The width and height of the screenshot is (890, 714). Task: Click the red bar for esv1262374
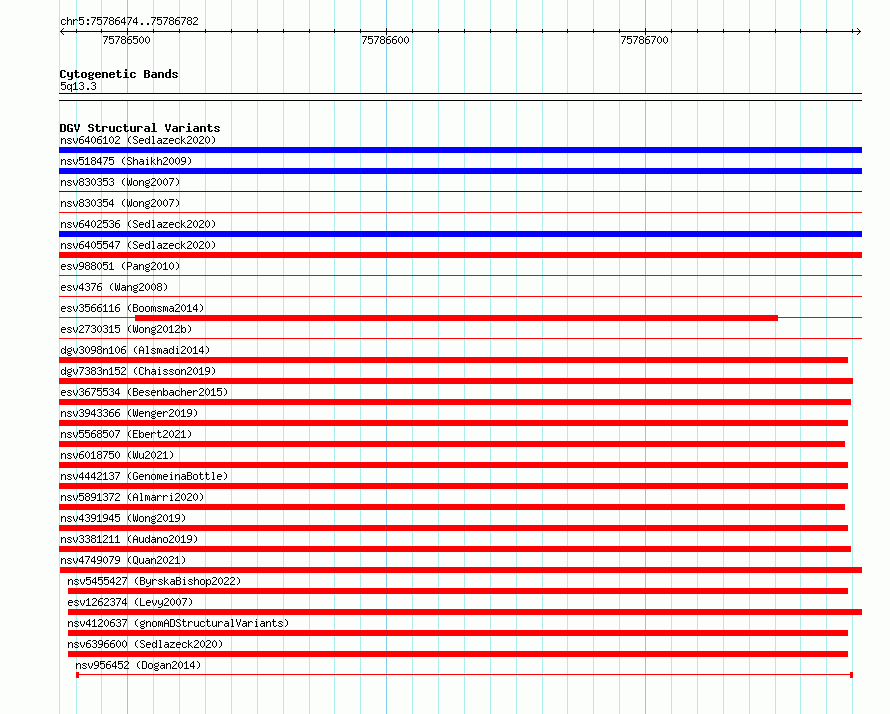tap(465, 612)
